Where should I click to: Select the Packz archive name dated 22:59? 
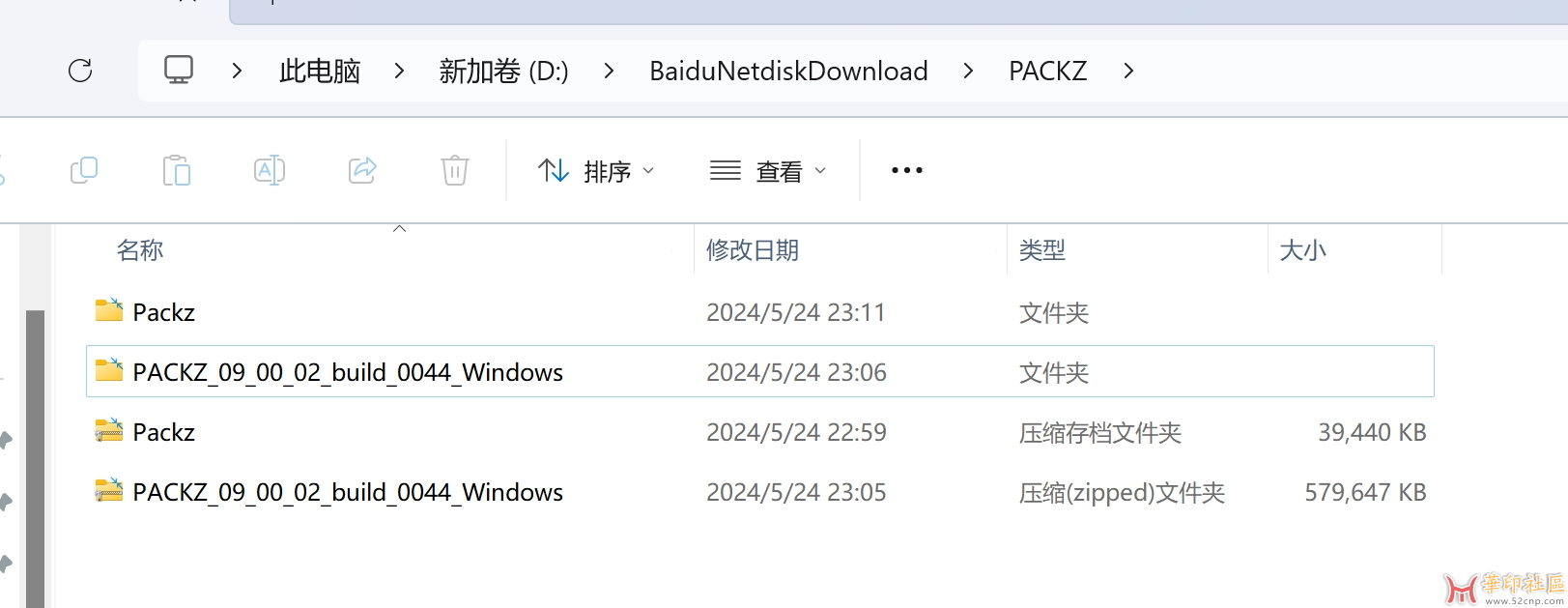click(x=163, y=432)
